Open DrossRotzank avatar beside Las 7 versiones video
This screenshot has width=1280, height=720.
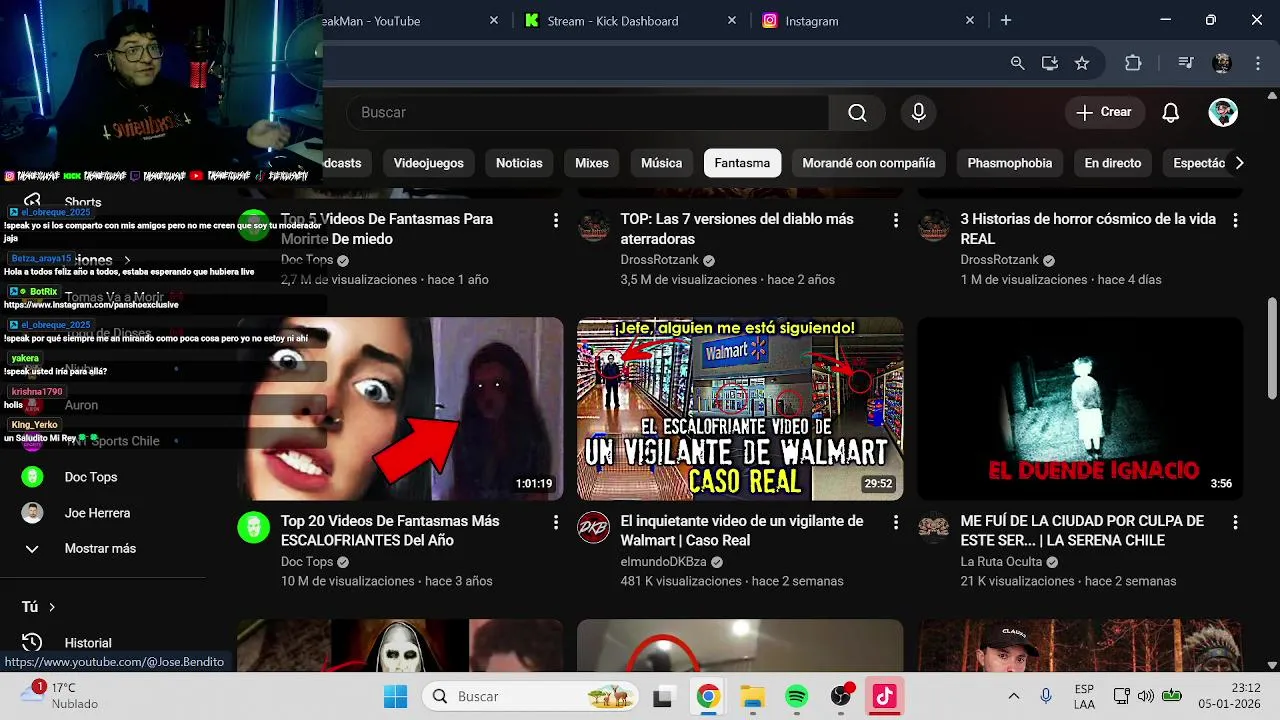594,225
